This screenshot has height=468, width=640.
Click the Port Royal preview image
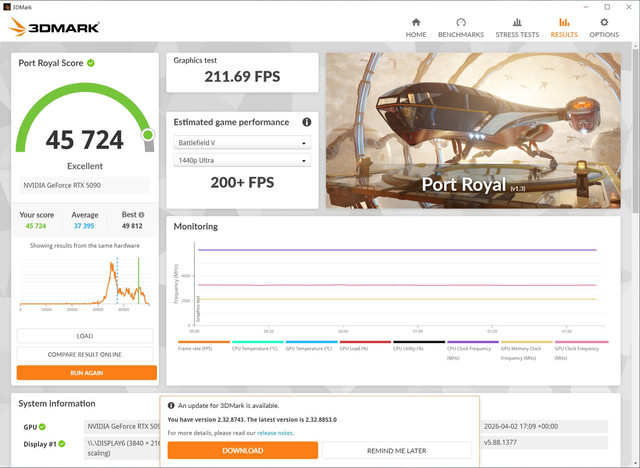tap(473, 131)
